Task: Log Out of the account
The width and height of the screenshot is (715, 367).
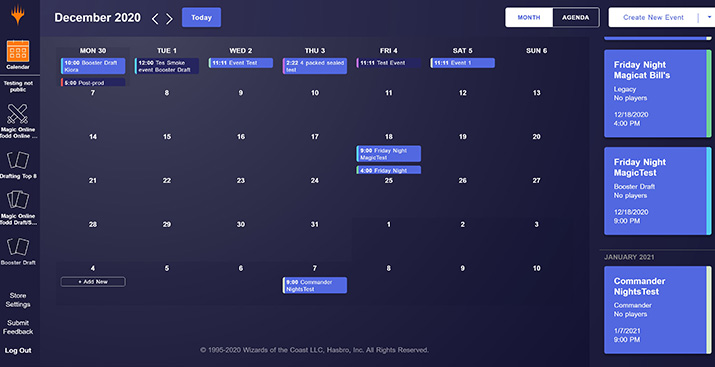Action: 18,351
